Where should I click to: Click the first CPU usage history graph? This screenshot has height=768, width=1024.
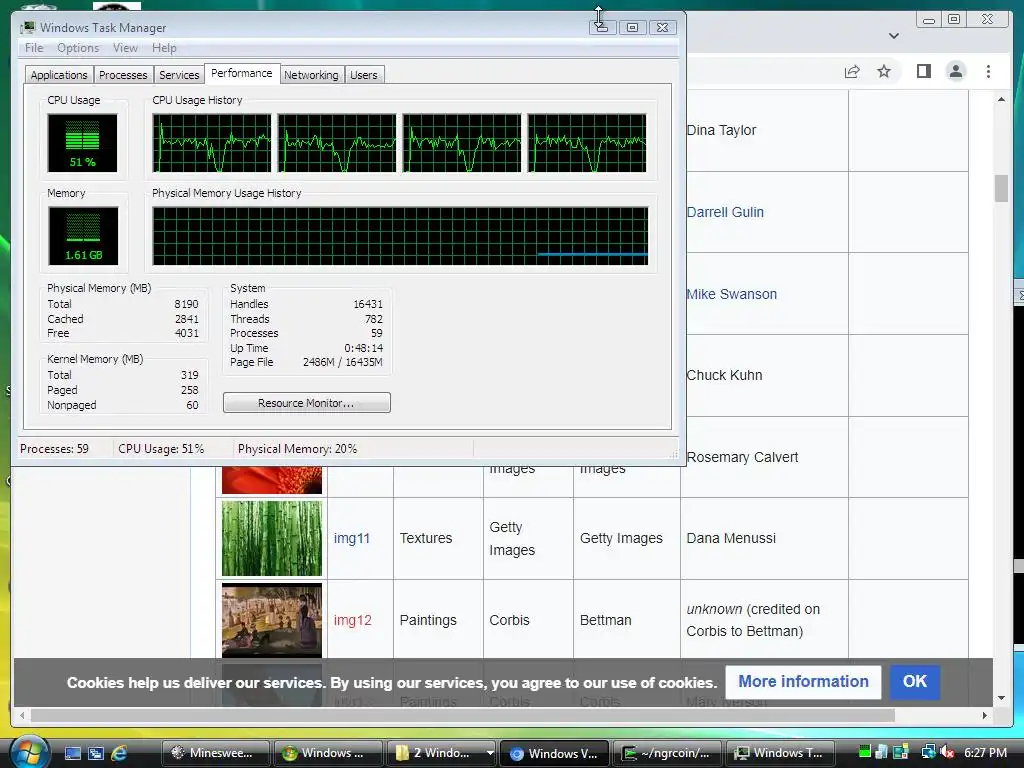pos(212,143)
